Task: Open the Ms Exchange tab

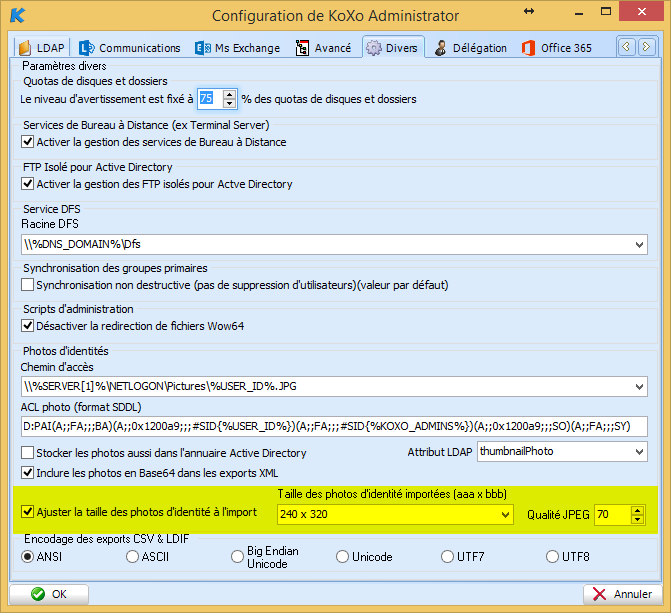Action: coord(238,48)
